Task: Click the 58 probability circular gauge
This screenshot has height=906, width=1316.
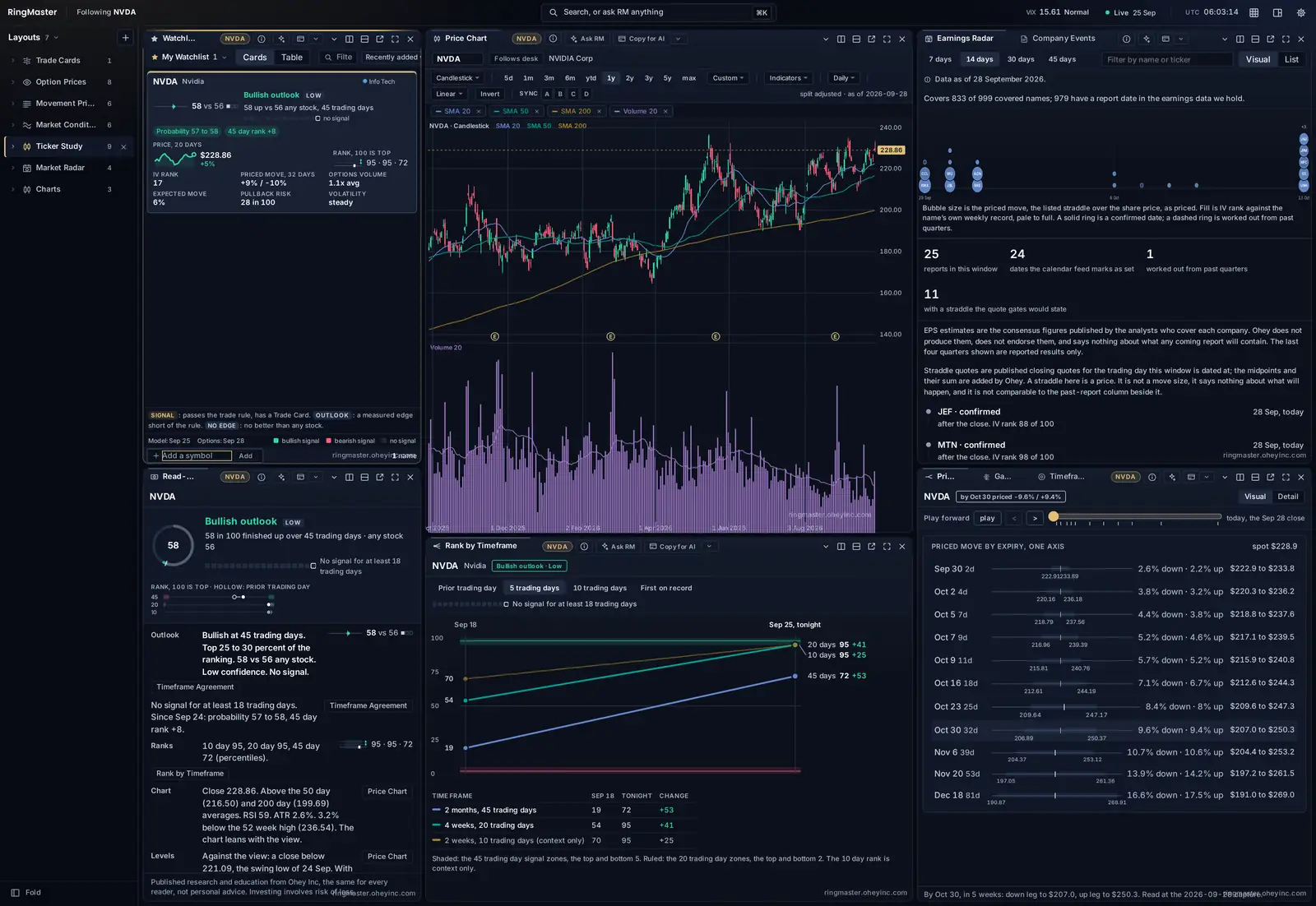Action: (173, 545)
